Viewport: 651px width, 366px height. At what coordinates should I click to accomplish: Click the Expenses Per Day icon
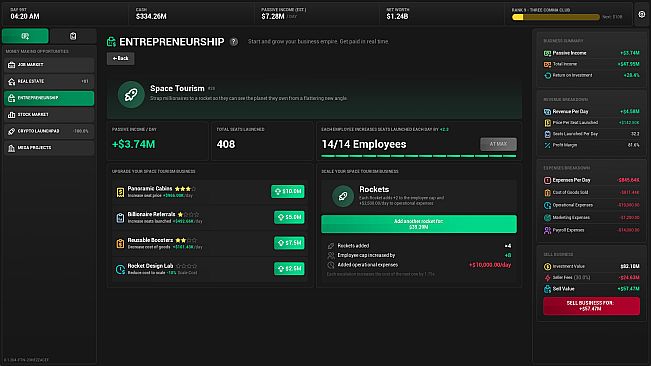click(x=547, y=180)
